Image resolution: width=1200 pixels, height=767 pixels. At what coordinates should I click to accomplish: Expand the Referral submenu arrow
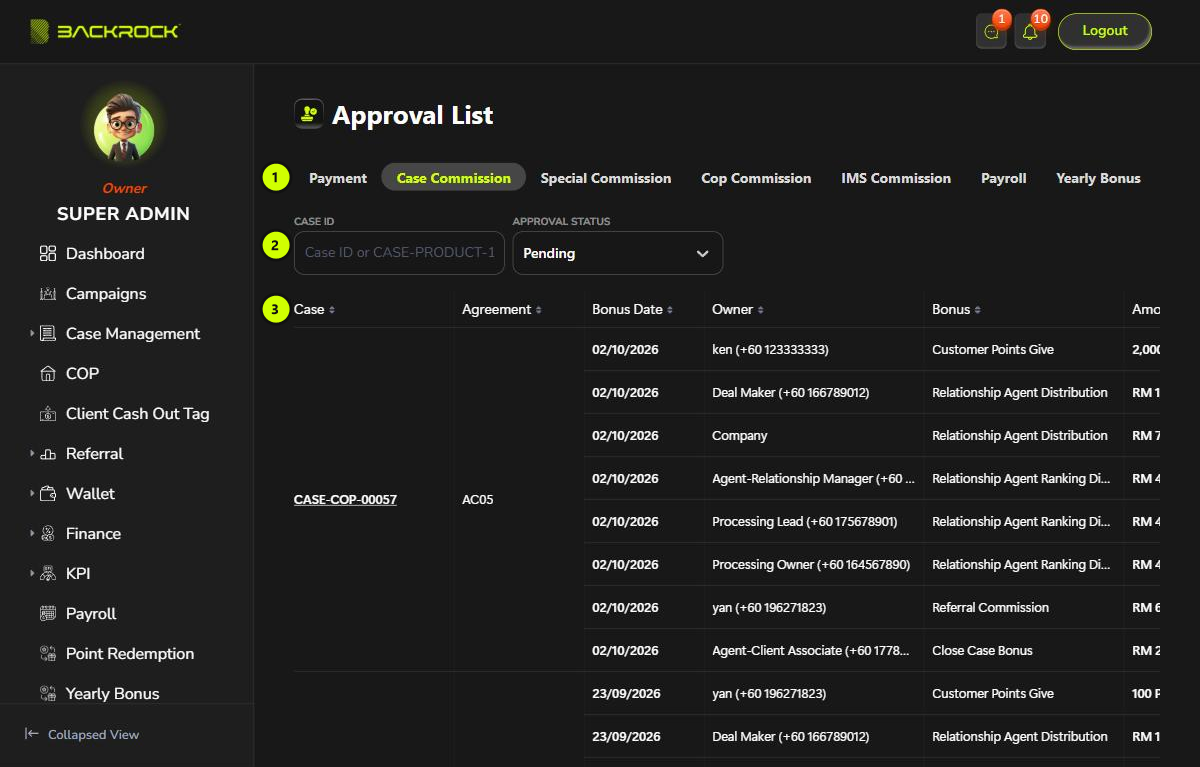click(x=32, y=454)
